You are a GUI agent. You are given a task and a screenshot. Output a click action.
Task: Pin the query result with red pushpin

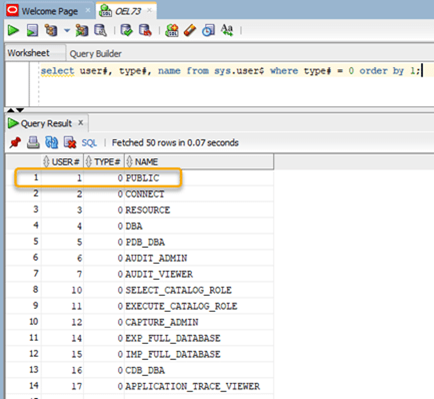(x=15, y=143)
